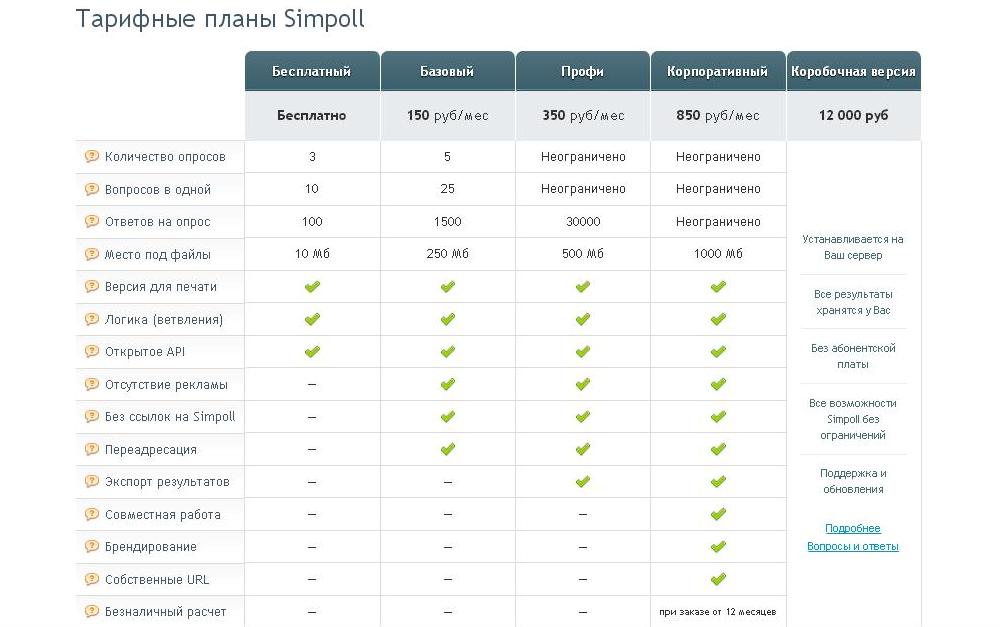This screenshot has height=627, width=1000.
Task: Select the Базовый plan header
Action: click(x=447, y=72)
